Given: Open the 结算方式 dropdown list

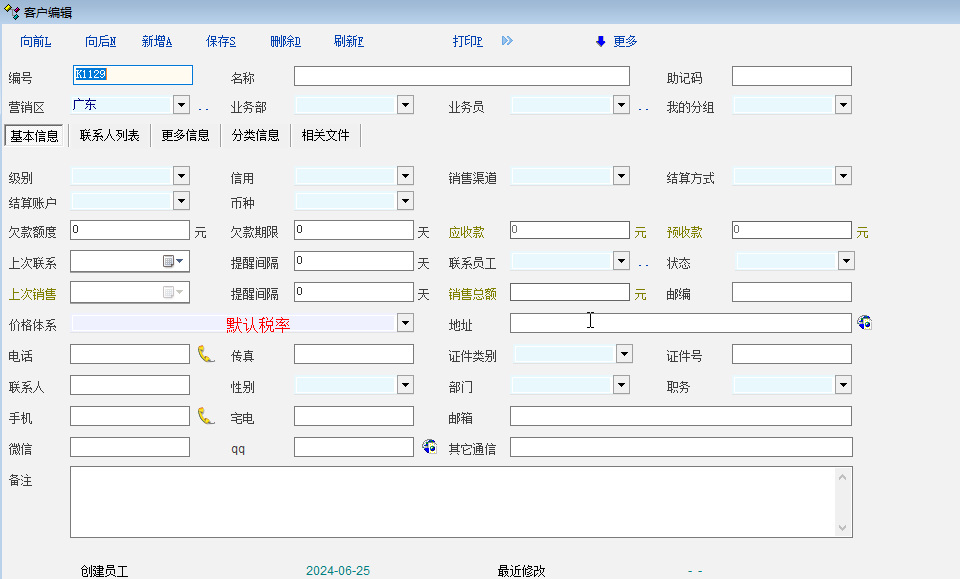Looking at the screenshot, I should [x=843, y=176].
